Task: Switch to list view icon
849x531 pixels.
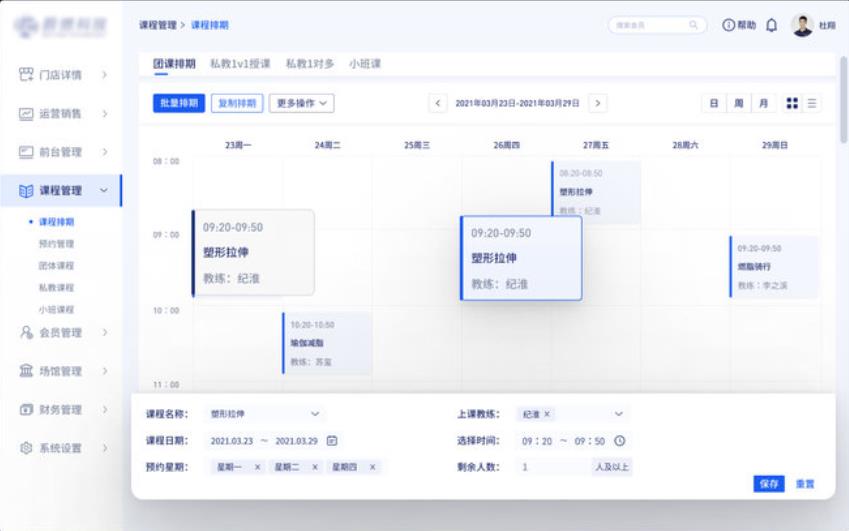Action: coord(812,103)
